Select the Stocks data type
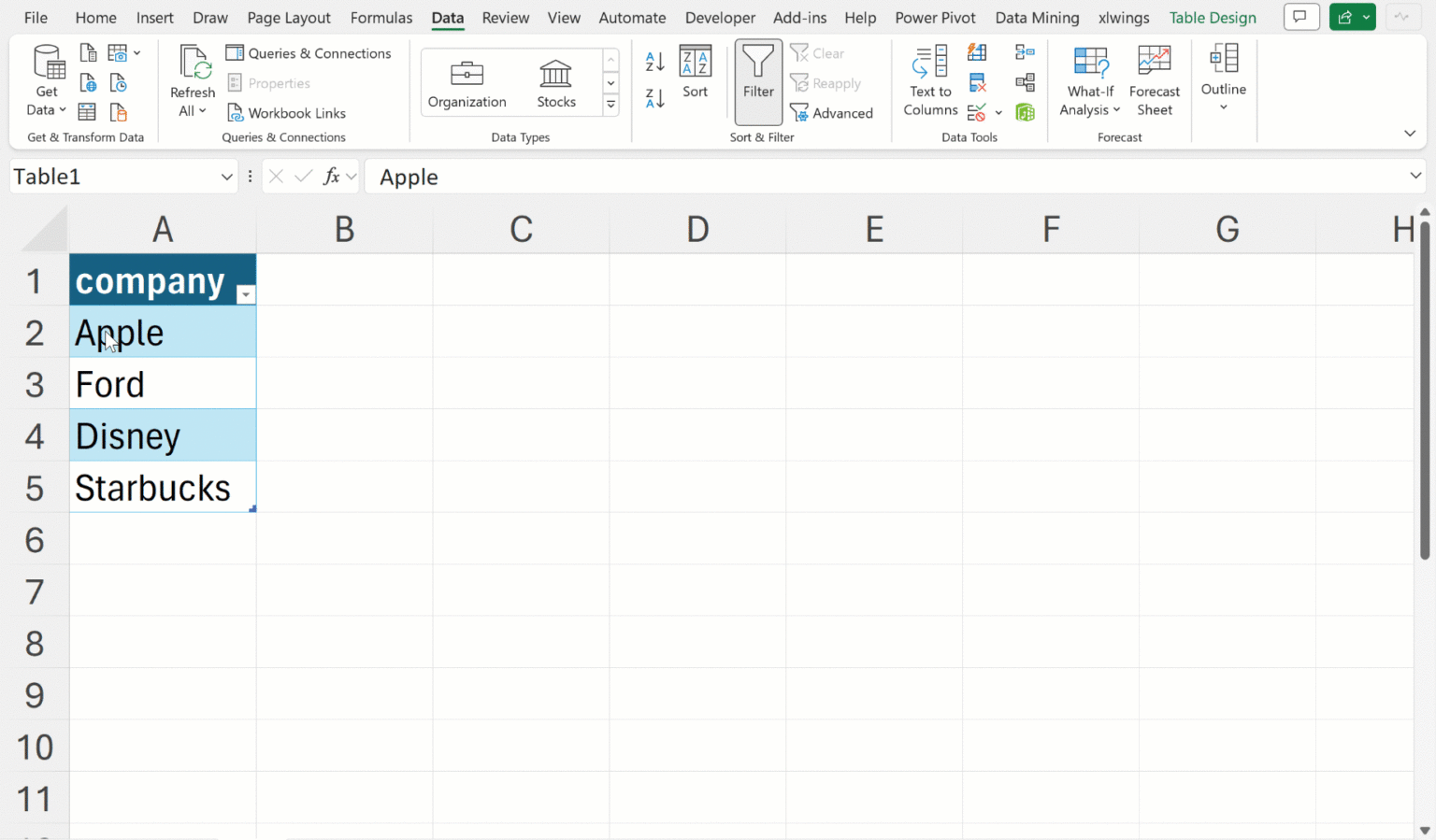Image resolution: width=1436 pixels, height=840 pixels. [556, 83]
